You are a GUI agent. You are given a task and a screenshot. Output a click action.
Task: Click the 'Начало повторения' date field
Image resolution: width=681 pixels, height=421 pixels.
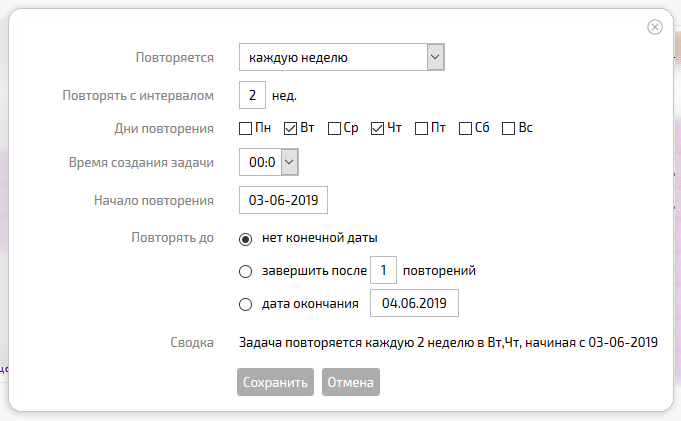(283, 200)
